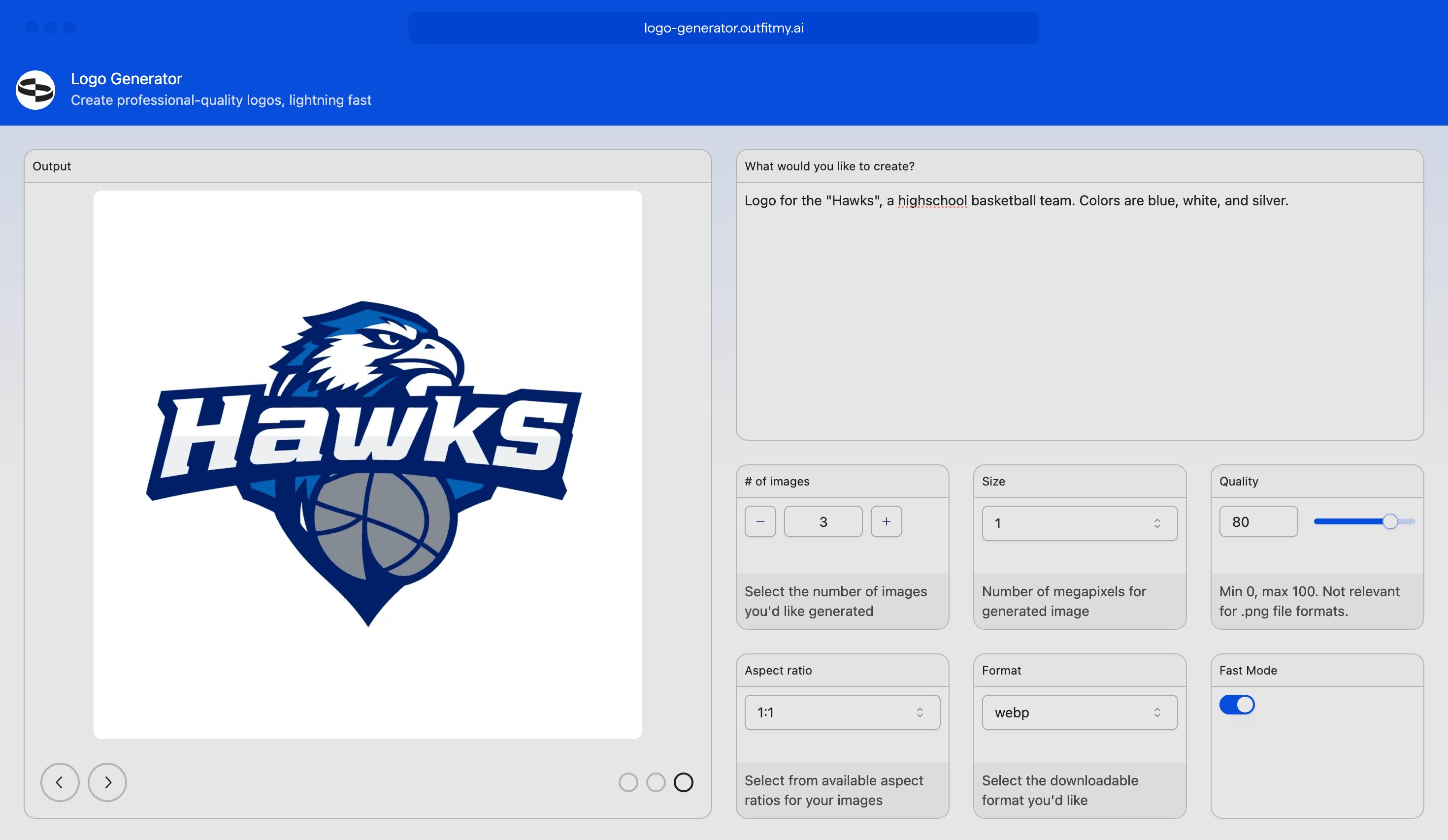Select the first carousel dot
1448x840 pixels.
[x=628, y=782]
